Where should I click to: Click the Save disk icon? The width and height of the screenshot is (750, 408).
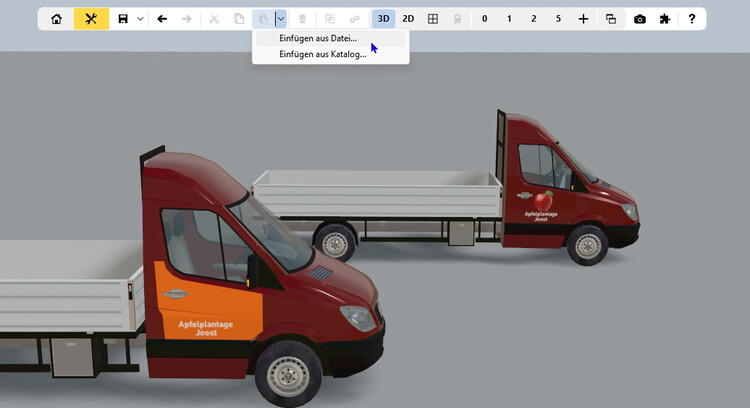click(123, 19)
